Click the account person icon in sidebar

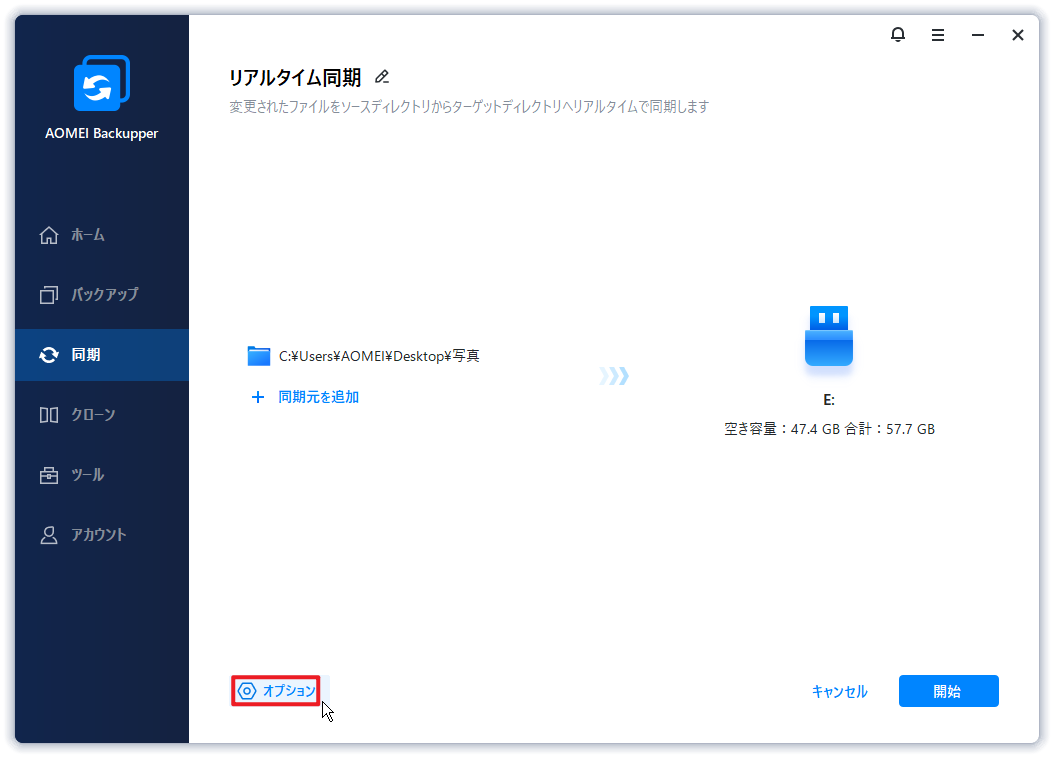(48, 535)
